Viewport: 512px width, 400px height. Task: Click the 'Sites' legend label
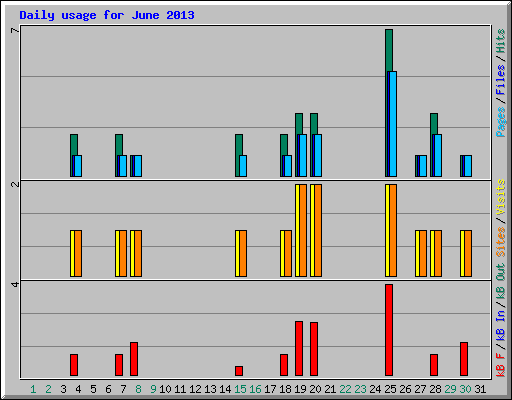[x=500, y=242]
